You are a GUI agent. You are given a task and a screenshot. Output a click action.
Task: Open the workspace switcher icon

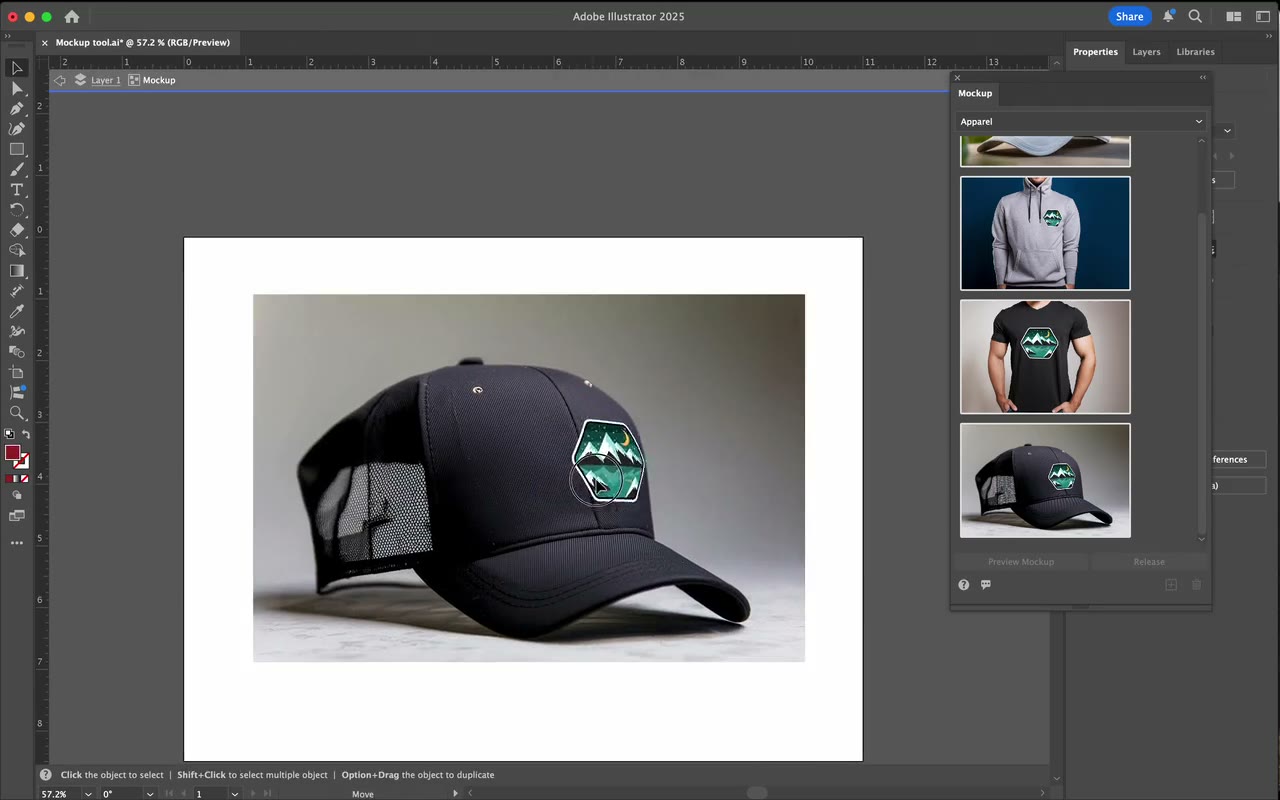pos(1262,16)
